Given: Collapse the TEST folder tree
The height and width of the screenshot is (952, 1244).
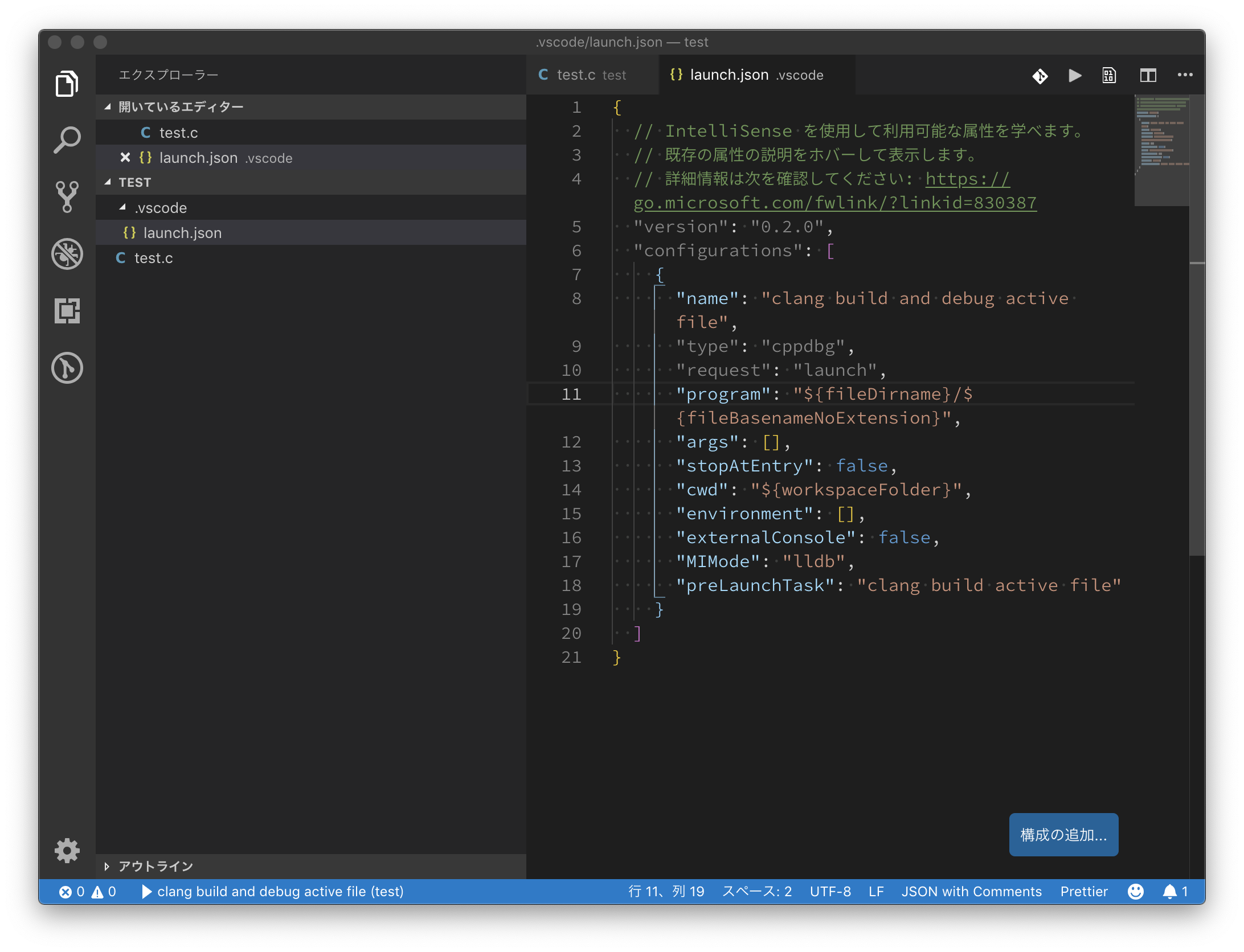Looking at the screenshot, I should 134,182.
